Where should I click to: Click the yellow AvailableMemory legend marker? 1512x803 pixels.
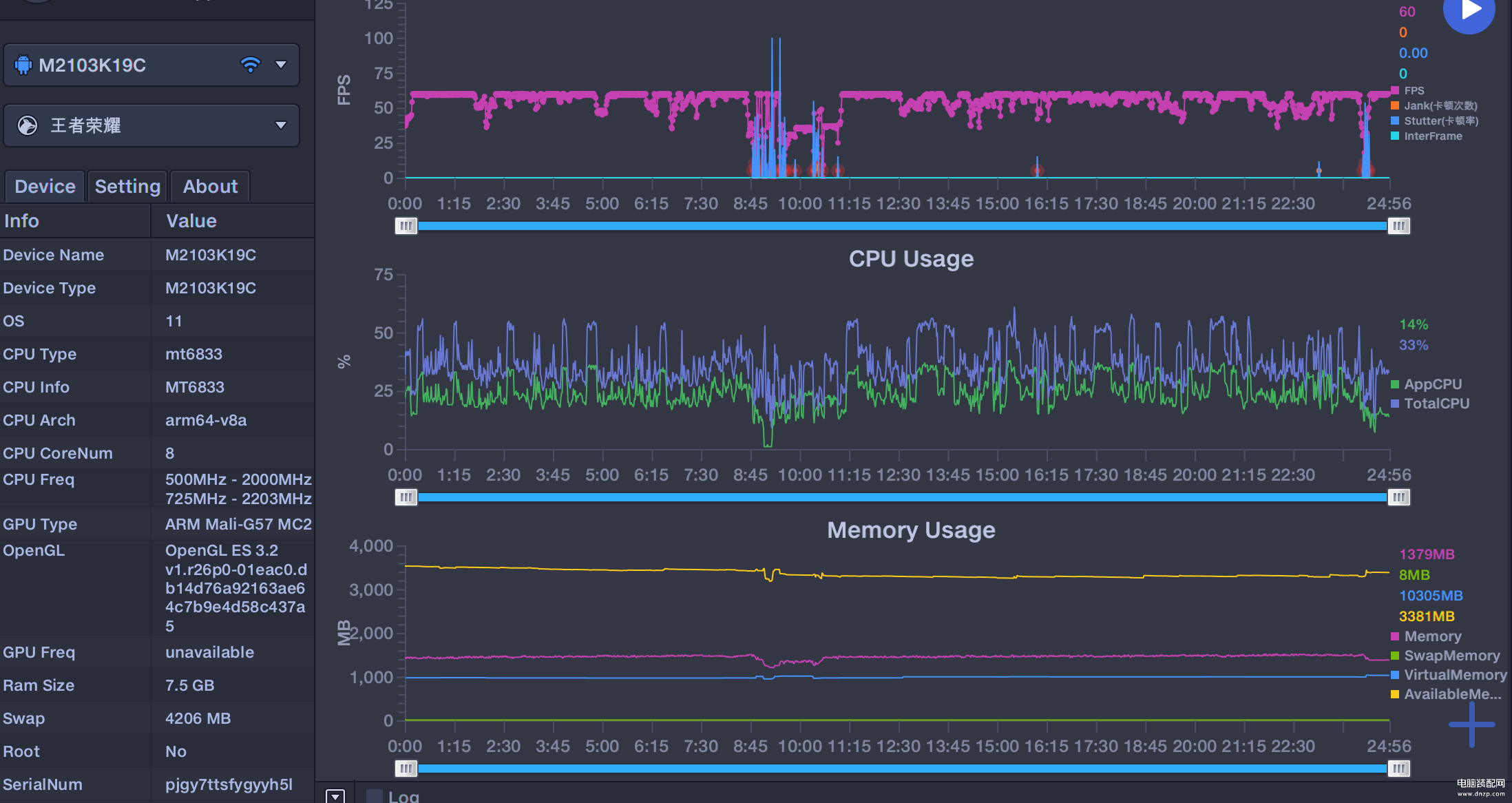(1395, 694)
